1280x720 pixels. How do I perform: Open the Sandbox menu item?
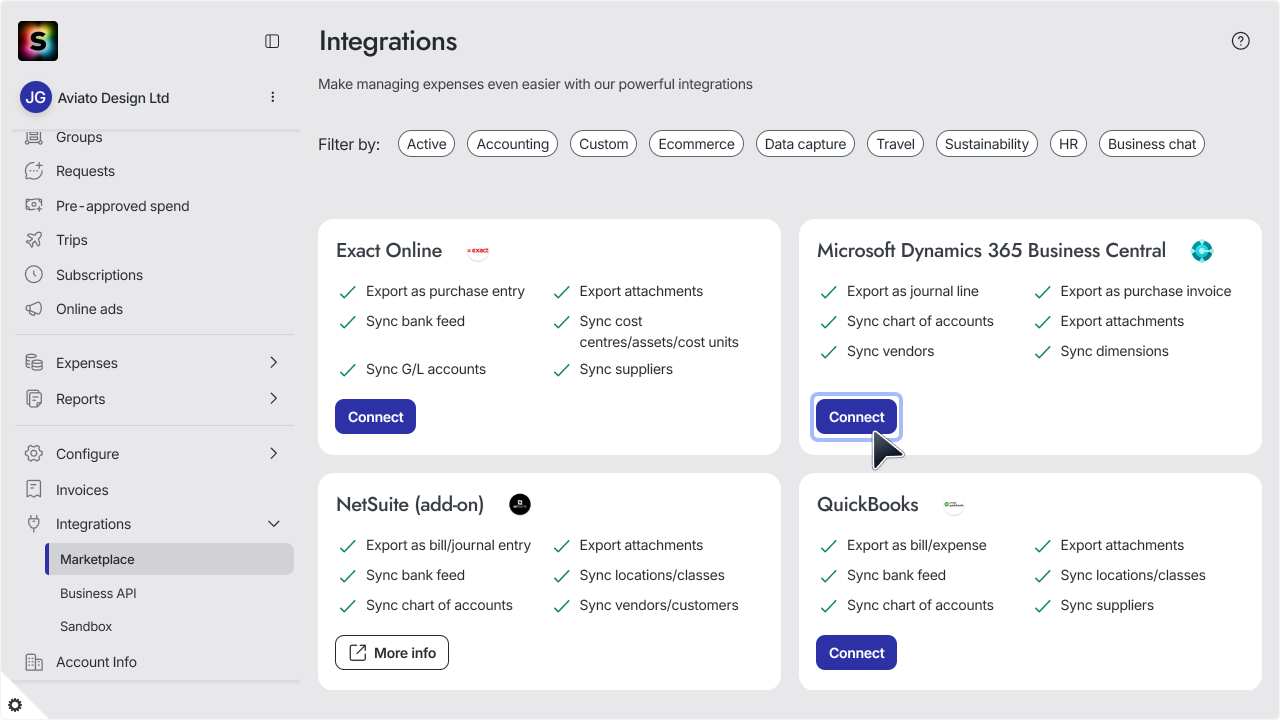click(x=86, y=626)
